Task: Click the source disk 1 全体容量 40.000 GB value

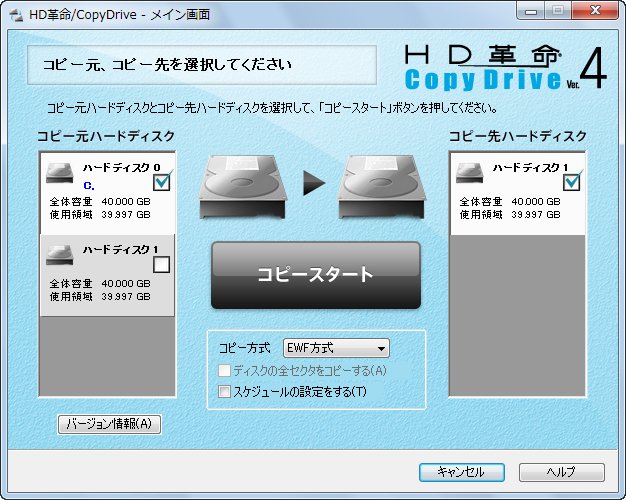Action: click(x=126, y=284)
